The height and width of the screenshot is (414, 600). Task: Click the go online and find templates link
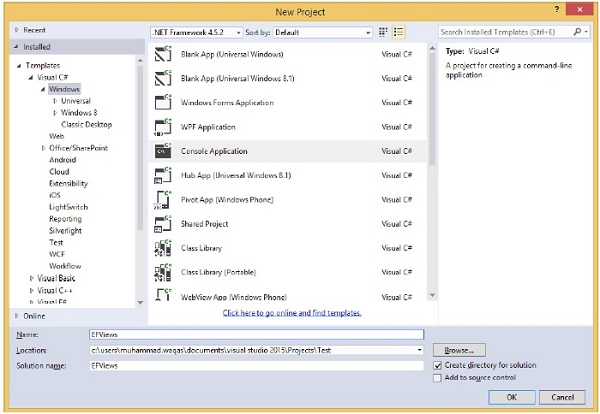pyautogui.click(x=292, y=313)
